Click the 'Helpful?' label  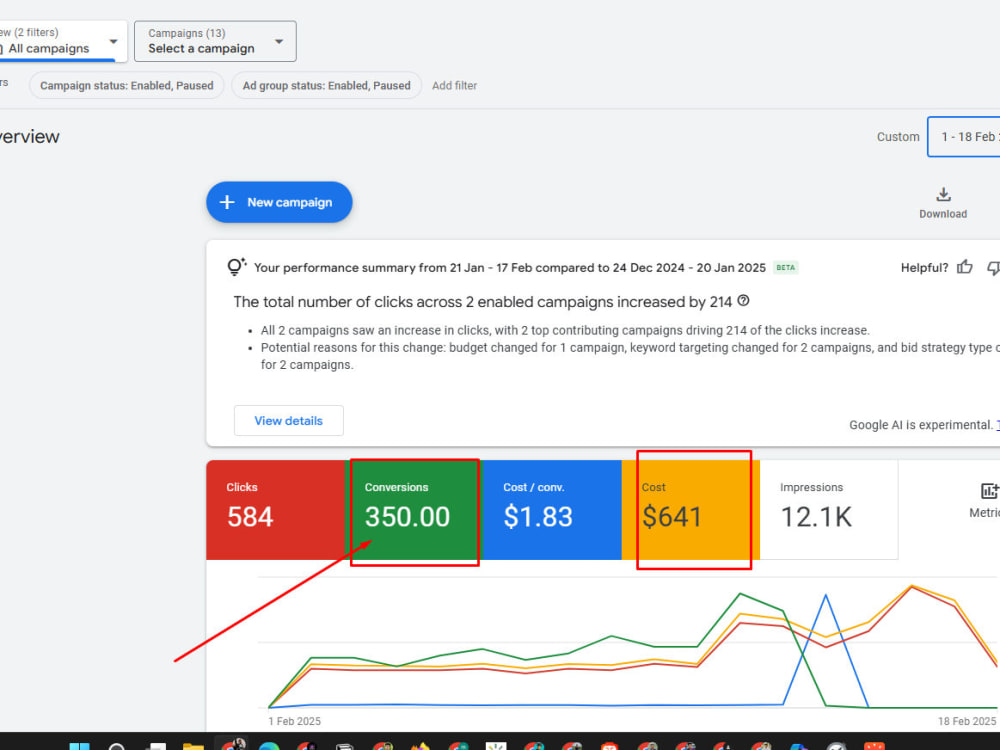(924, 268)
